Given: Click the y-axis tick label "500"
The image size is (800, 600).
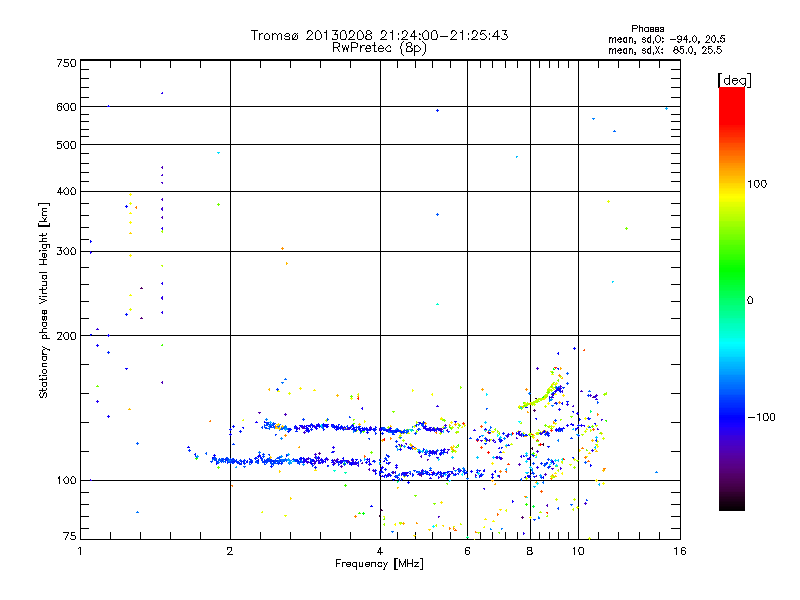Looking at the screenshot, I should pyautogui.click(x=66, y=145).
